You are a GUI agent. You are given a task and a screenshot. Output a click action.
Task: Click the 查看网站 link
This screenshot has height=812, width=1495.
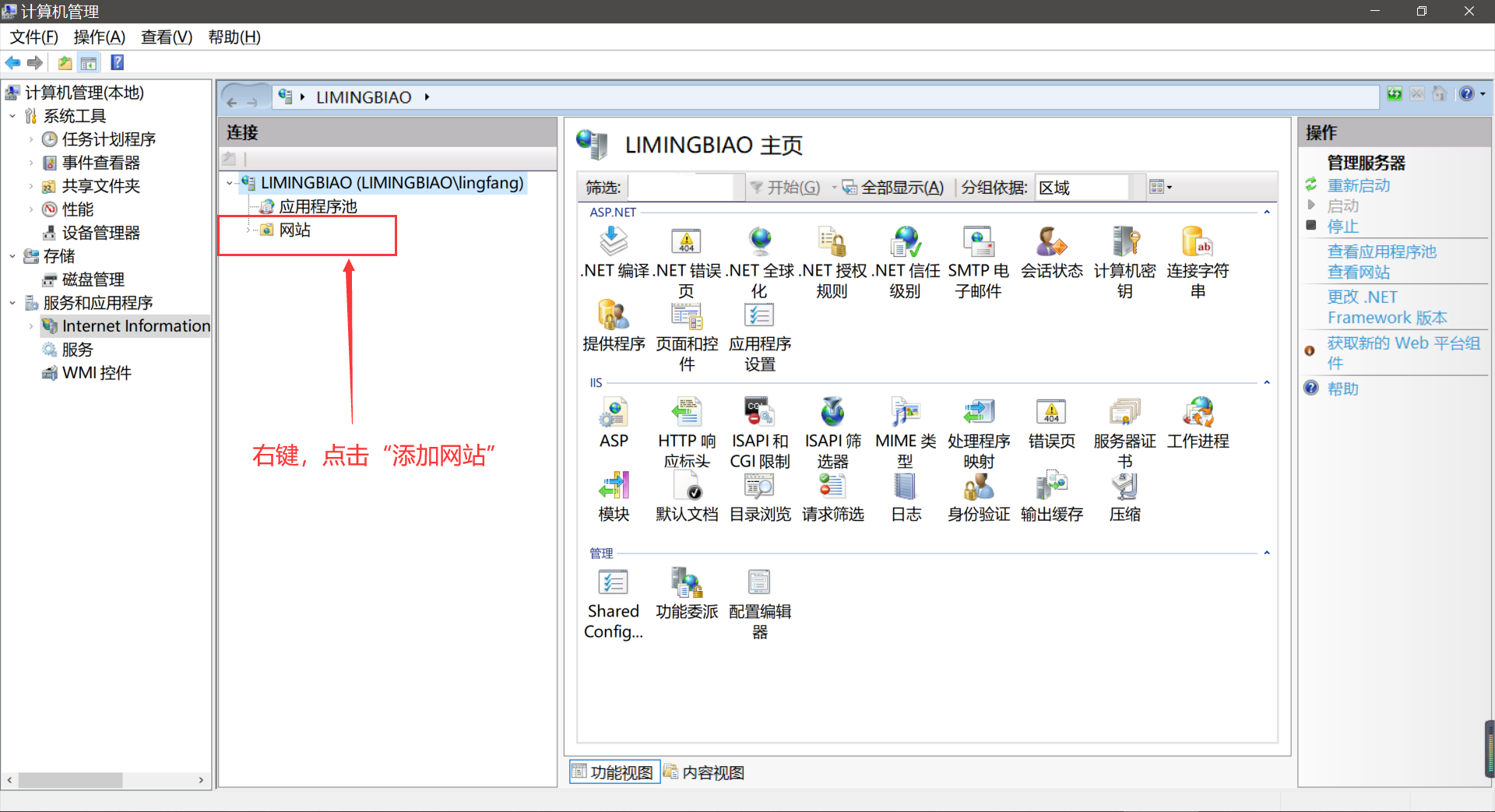point(1359,272)
